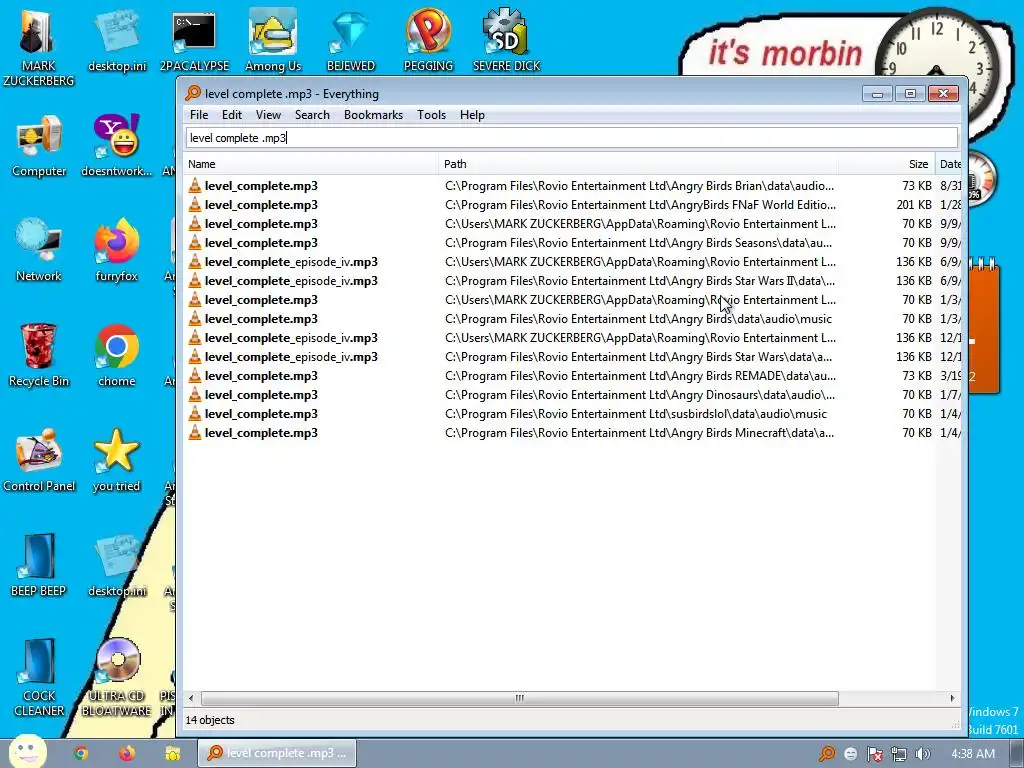The height and width of the screenshot is (768, 1024).
Task: Select level_complete_episode_iv.mp3 in Angry Birds Star Wars II
Action: (572, 280)
